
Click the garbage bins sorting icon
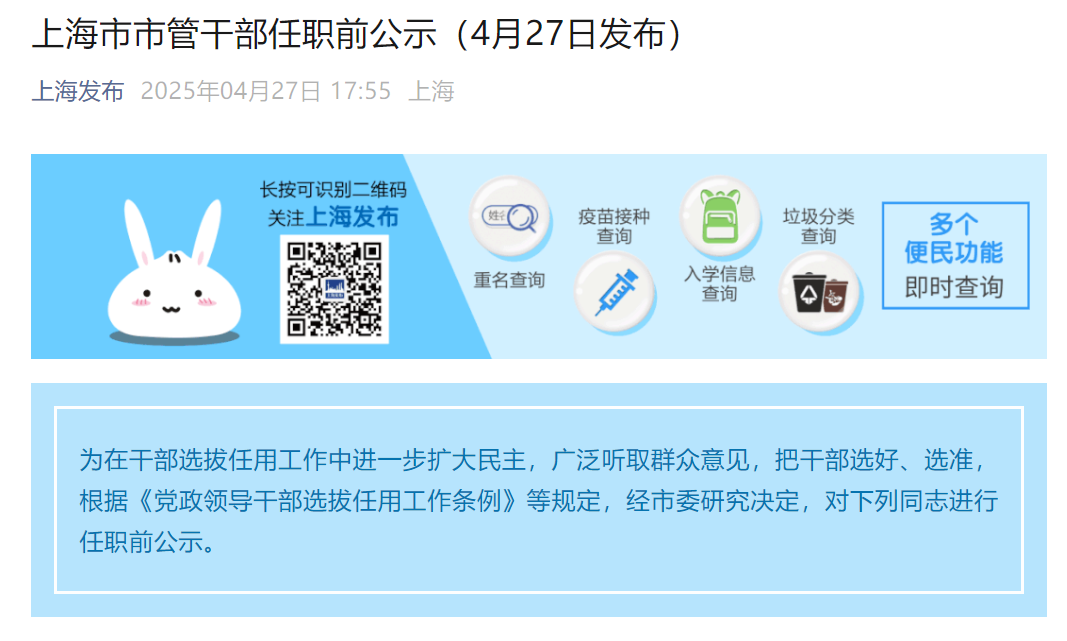820,293
